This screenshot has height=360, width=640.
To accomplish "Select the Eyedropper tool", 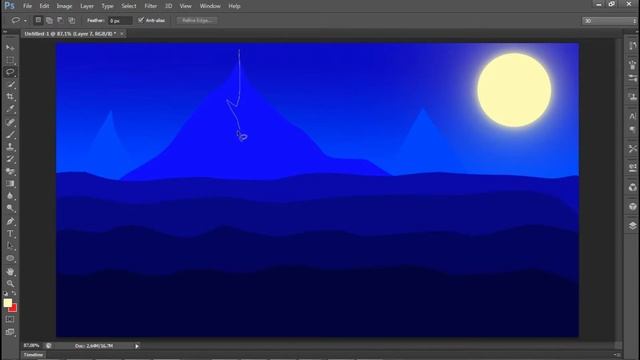I will [10, 109].
